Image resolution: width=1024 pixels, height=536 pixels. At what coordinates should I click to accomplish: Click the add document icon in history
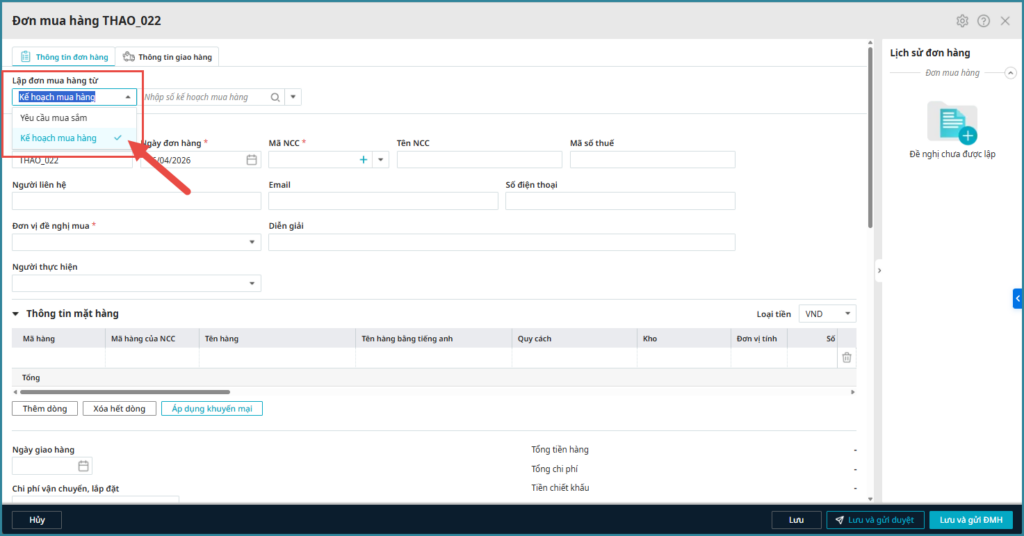coord(952,122)
